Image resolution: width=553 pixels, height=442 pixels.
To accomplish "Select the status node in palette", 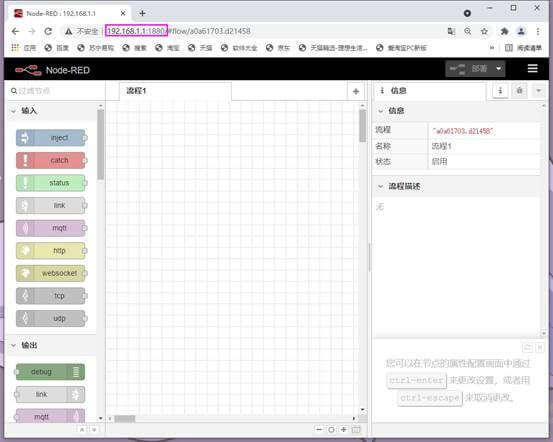I will coord(51,183).
